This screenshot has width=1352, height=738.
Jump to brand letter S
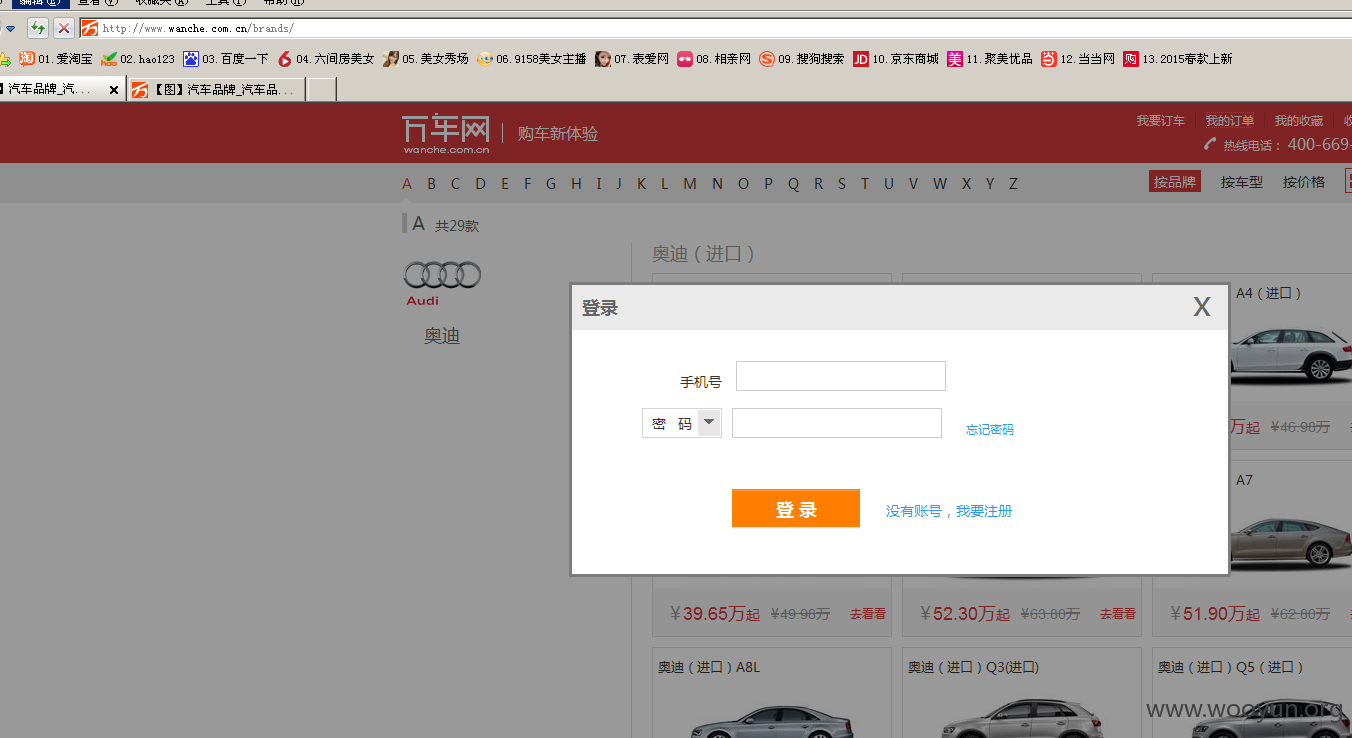[x=842, y=183]
